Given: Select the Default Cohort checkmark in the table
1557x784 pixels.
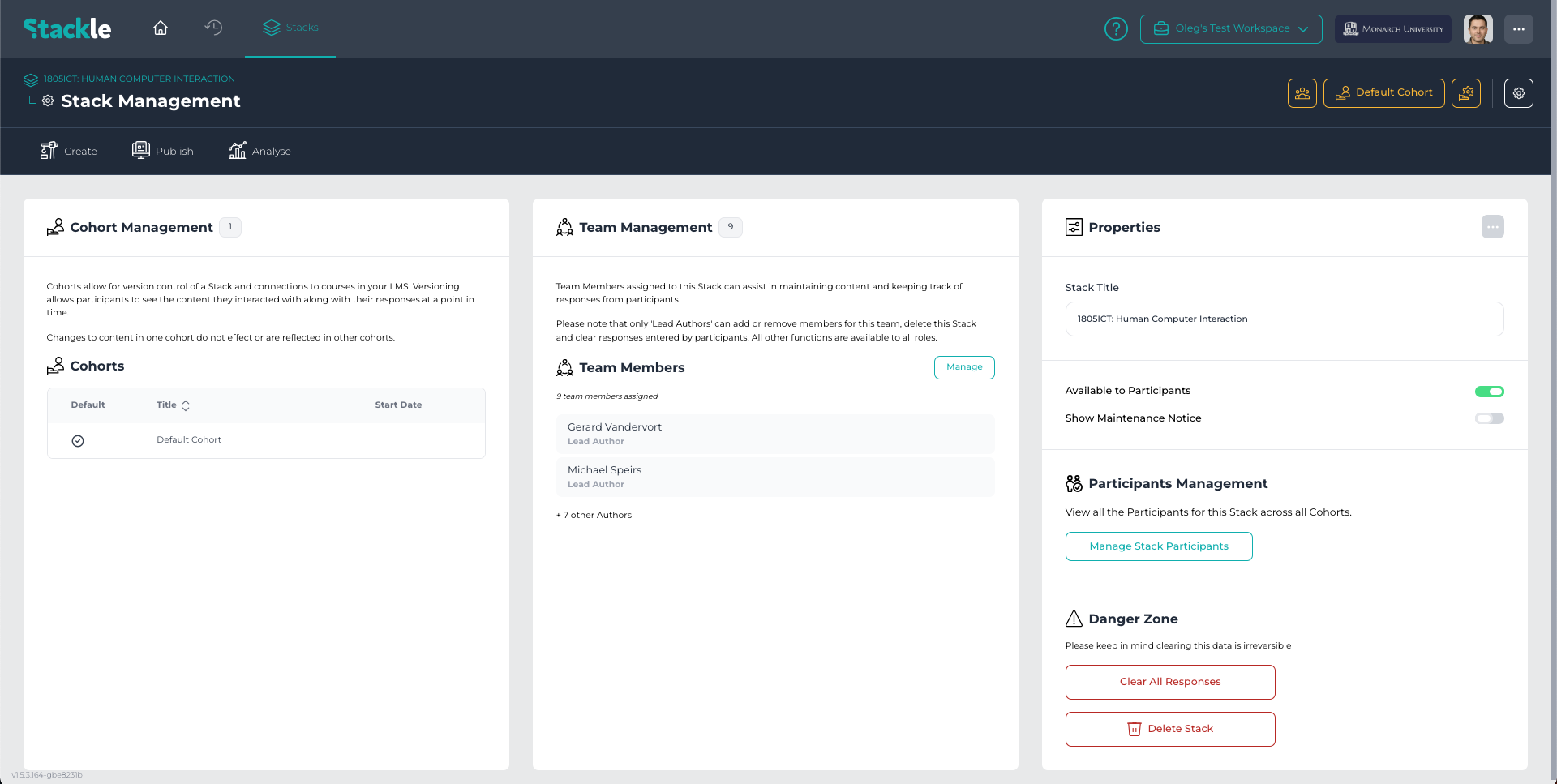Looking at the screenshot, I should pyautogui.click(x=78, y=440).
